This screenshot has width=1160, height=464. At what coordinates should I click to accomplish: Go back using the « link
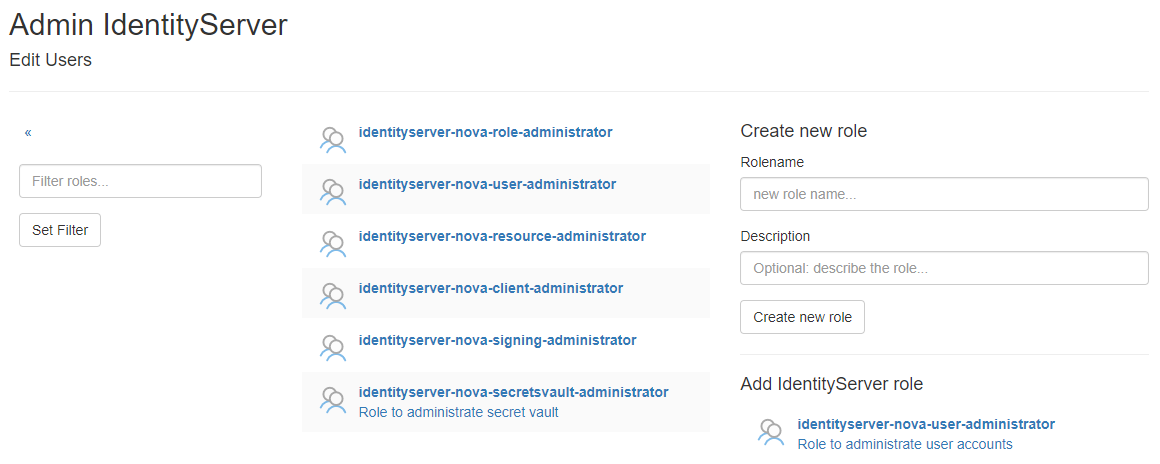pyautogui.click(x=28, y=132)
